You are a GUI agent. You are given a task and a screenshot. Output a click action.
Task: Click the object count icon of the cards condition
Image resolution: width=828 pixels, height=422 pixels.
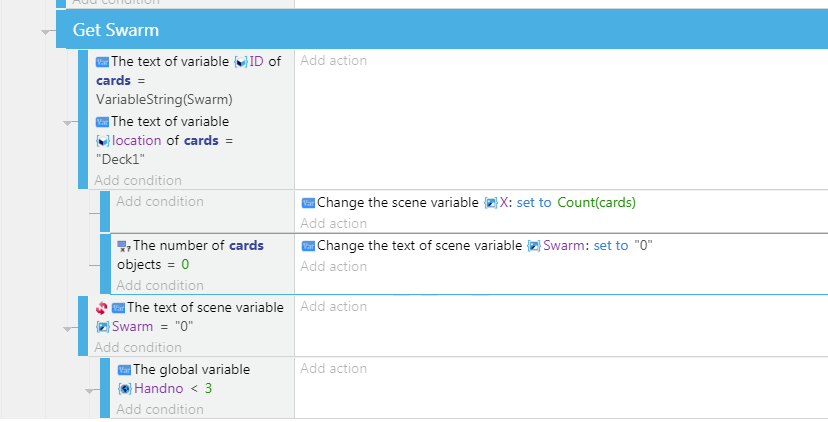click(x=123, y=246)
